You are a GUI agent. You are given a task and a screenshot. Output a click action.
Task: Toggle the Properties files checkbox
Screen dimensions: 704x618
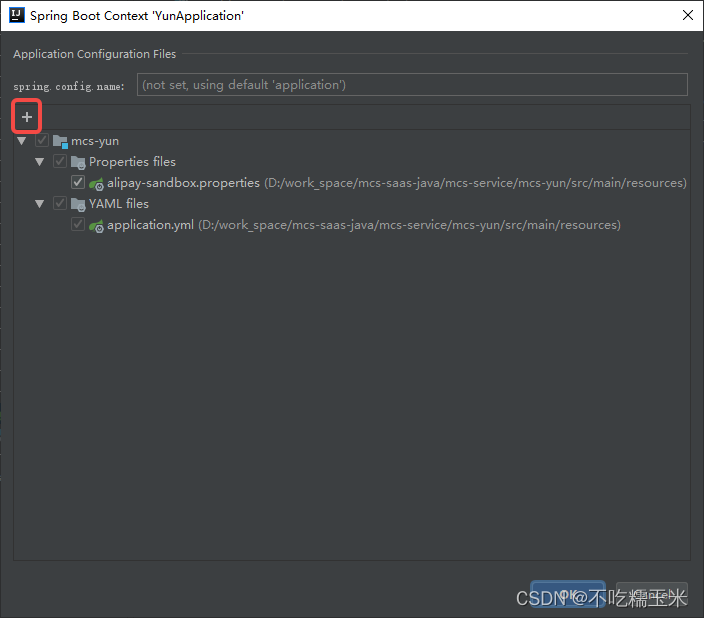click(x=60, y=161)
